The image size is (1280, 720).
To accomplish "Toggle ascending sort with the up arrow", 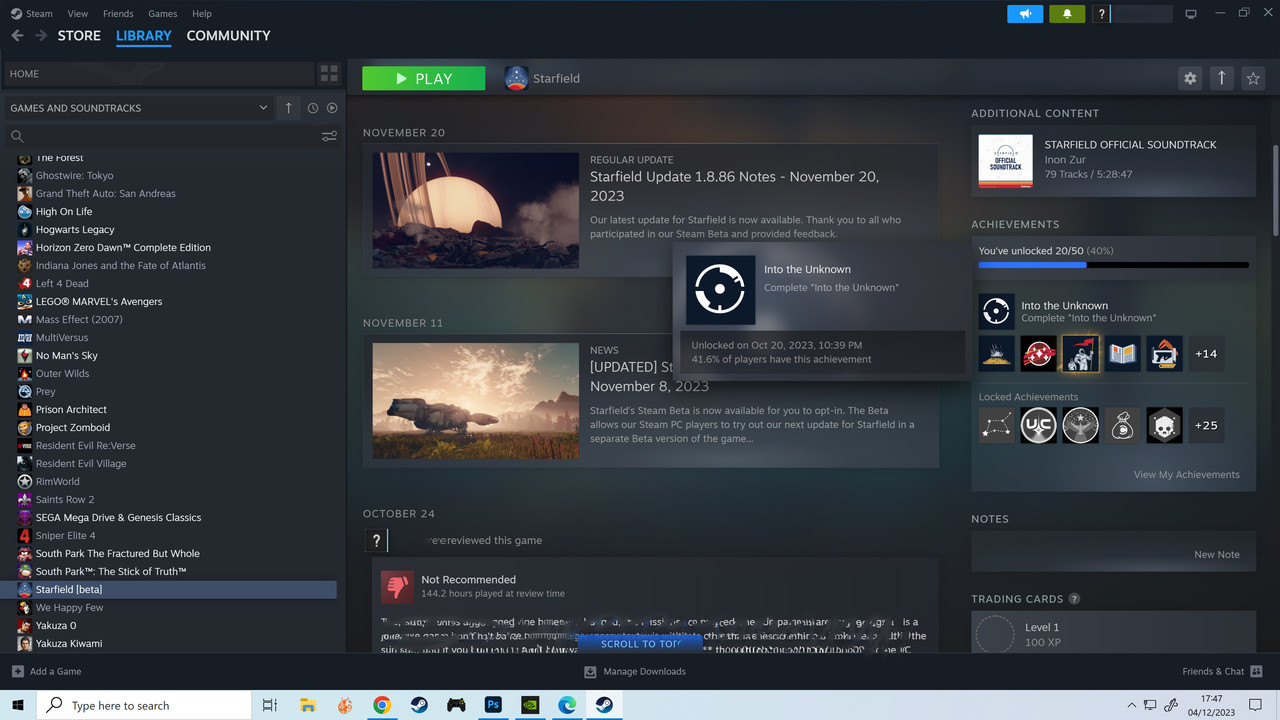I will [288, 107].
